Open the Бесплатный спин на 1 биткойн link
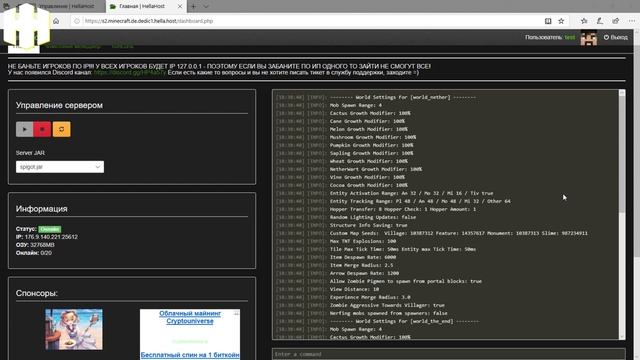 [190, 355]
